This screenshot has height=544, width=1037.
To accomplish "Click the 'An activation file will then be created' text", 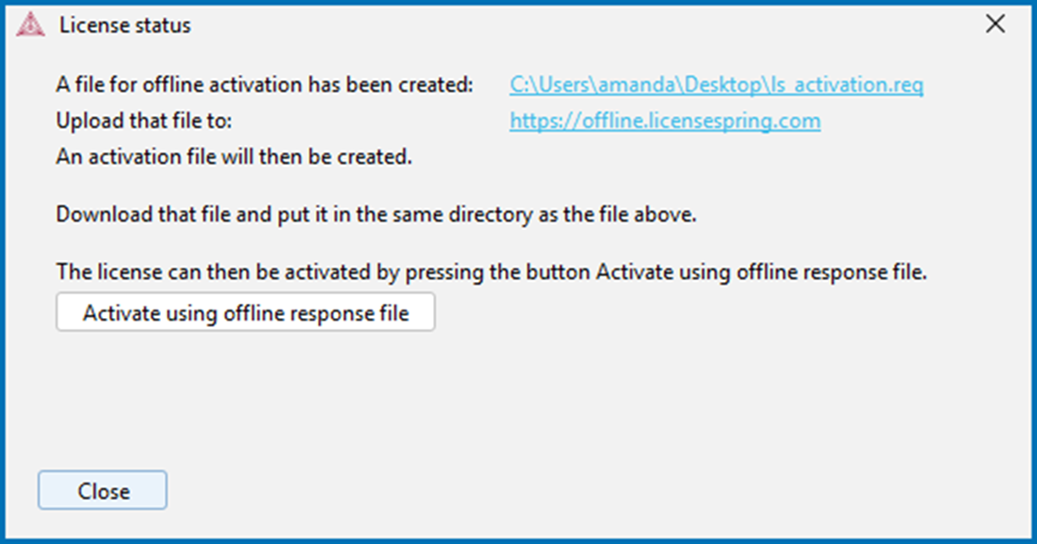I will tap(234, 157).
